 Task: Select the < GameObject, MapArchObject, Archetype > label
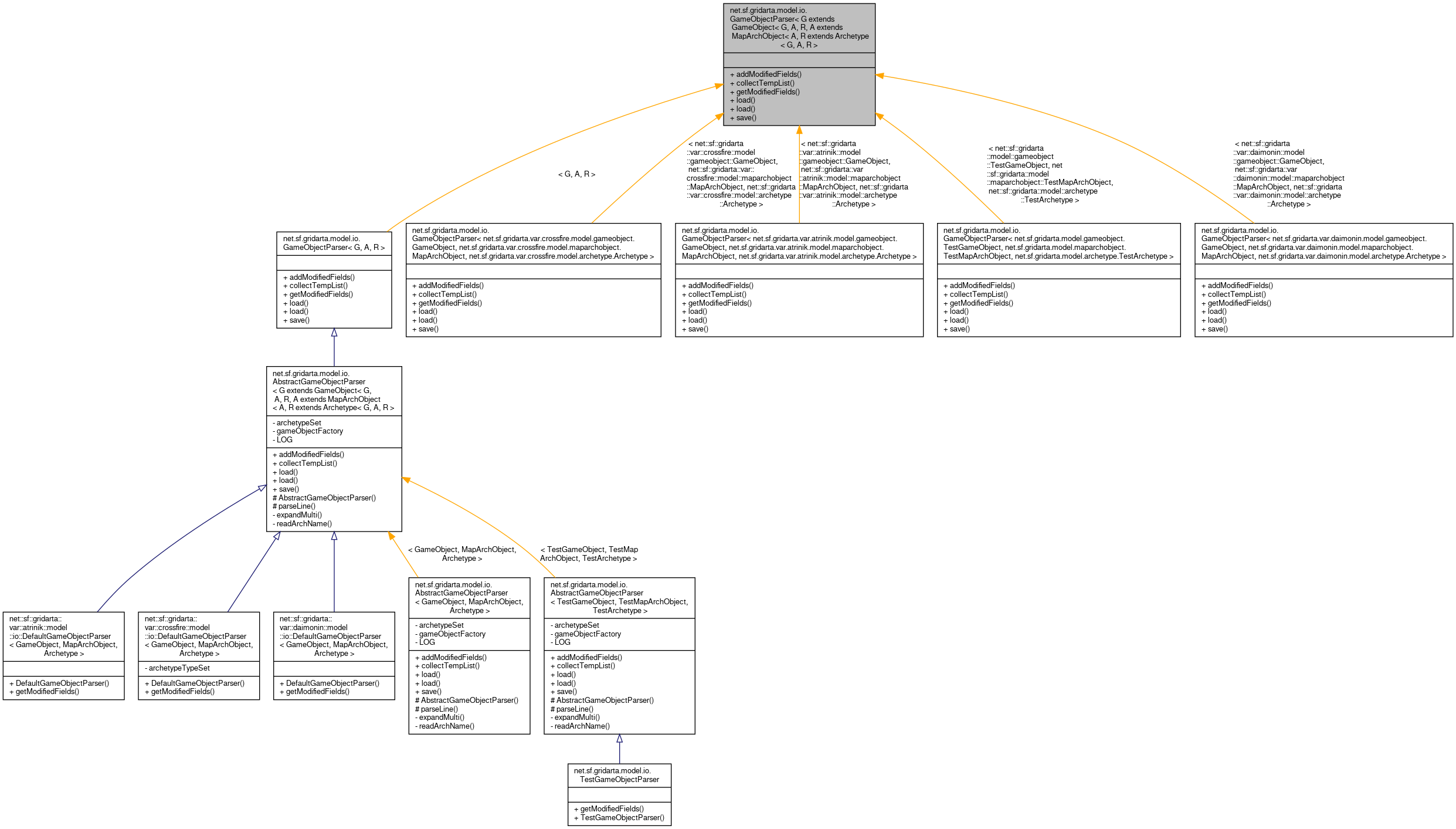(x=463, y=554)
